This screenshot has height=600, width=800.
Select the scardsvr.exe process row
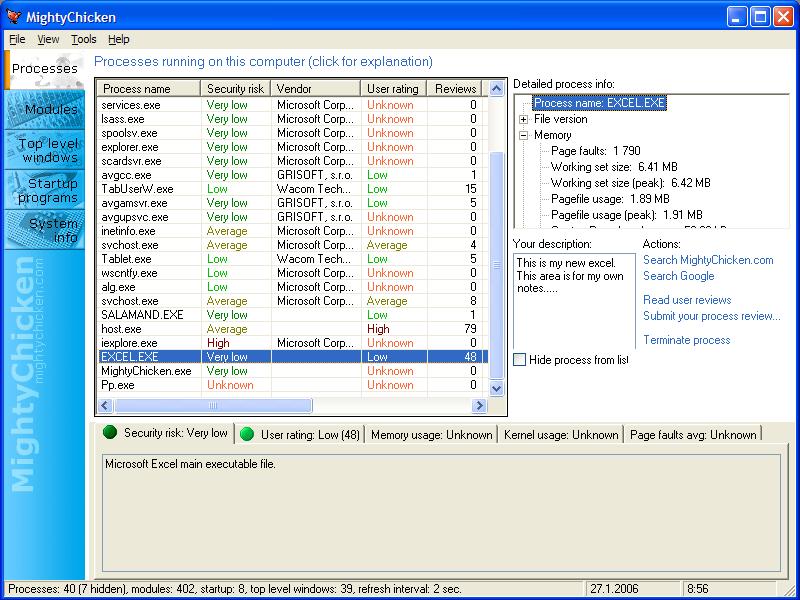(293, 161)
